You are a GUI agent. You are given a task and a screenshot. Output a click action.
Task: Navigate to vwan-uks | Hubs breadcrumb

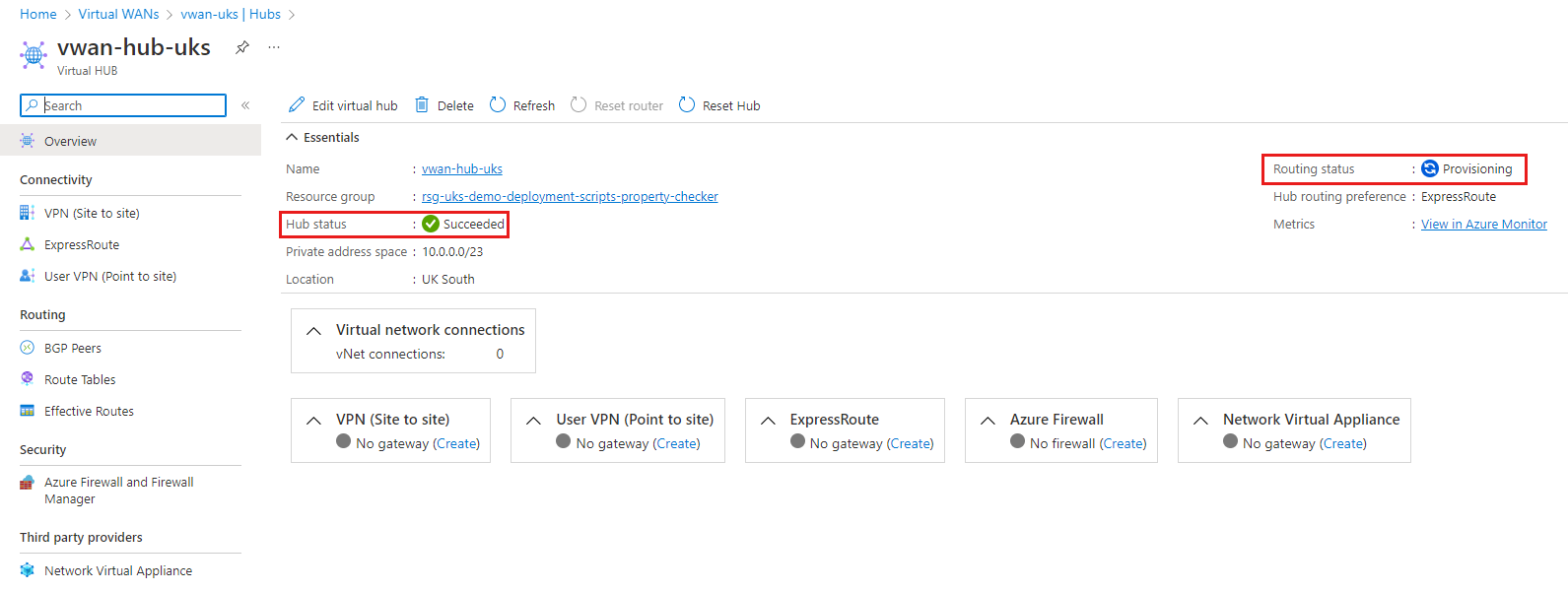(231, 14)
